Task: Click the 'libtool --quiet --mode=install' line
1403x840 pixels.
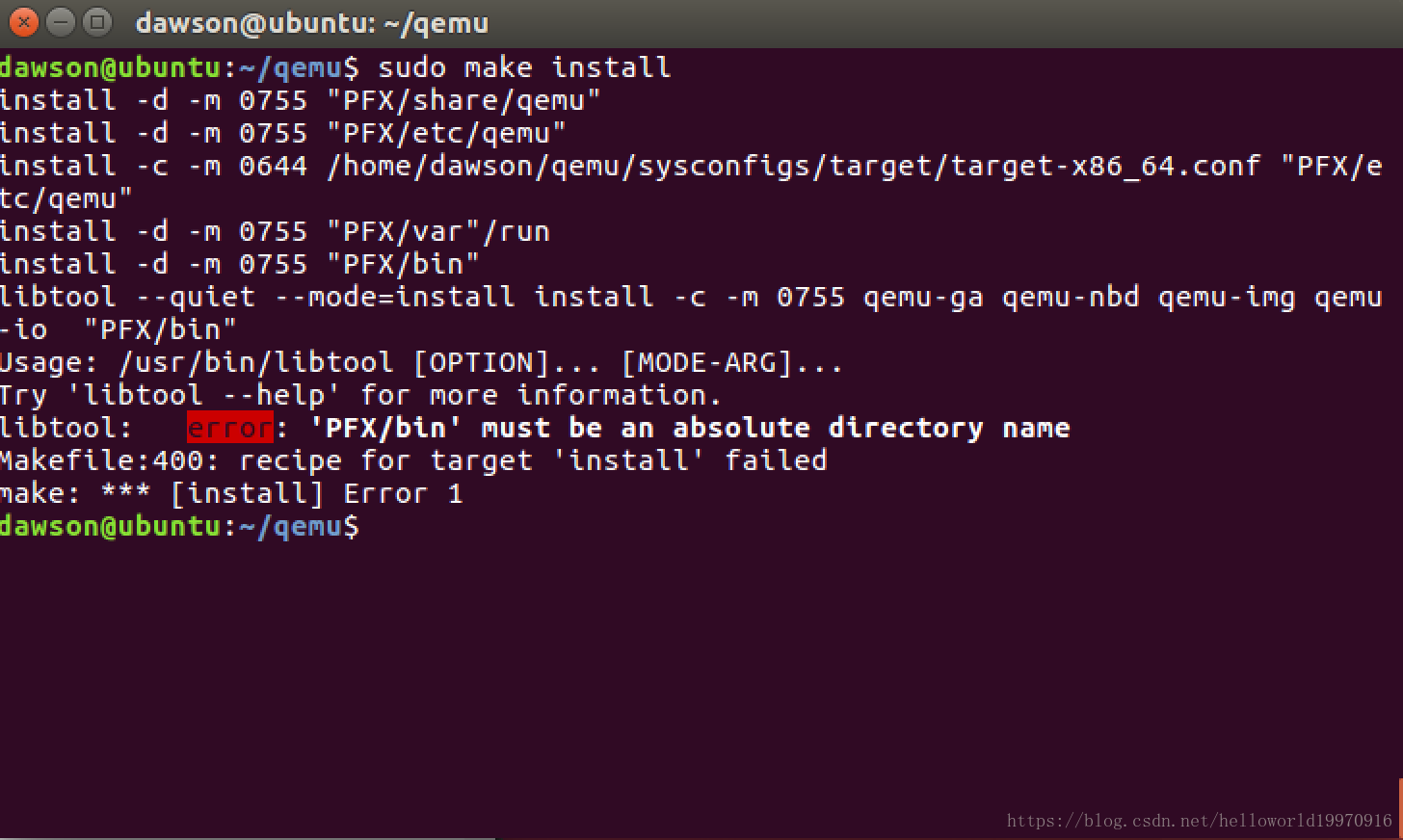Action: point(692,297)
